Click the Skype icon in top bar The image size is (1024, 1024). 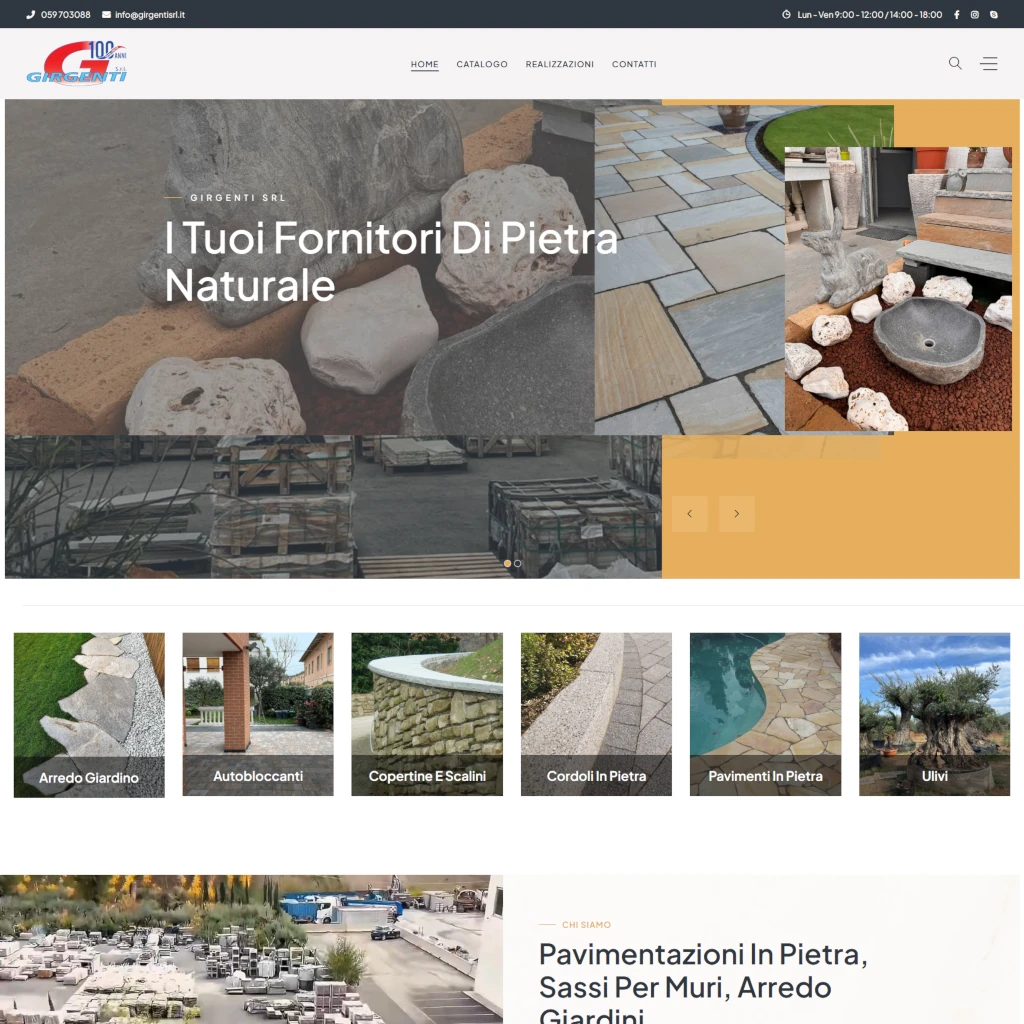click(x=993, y=15)
